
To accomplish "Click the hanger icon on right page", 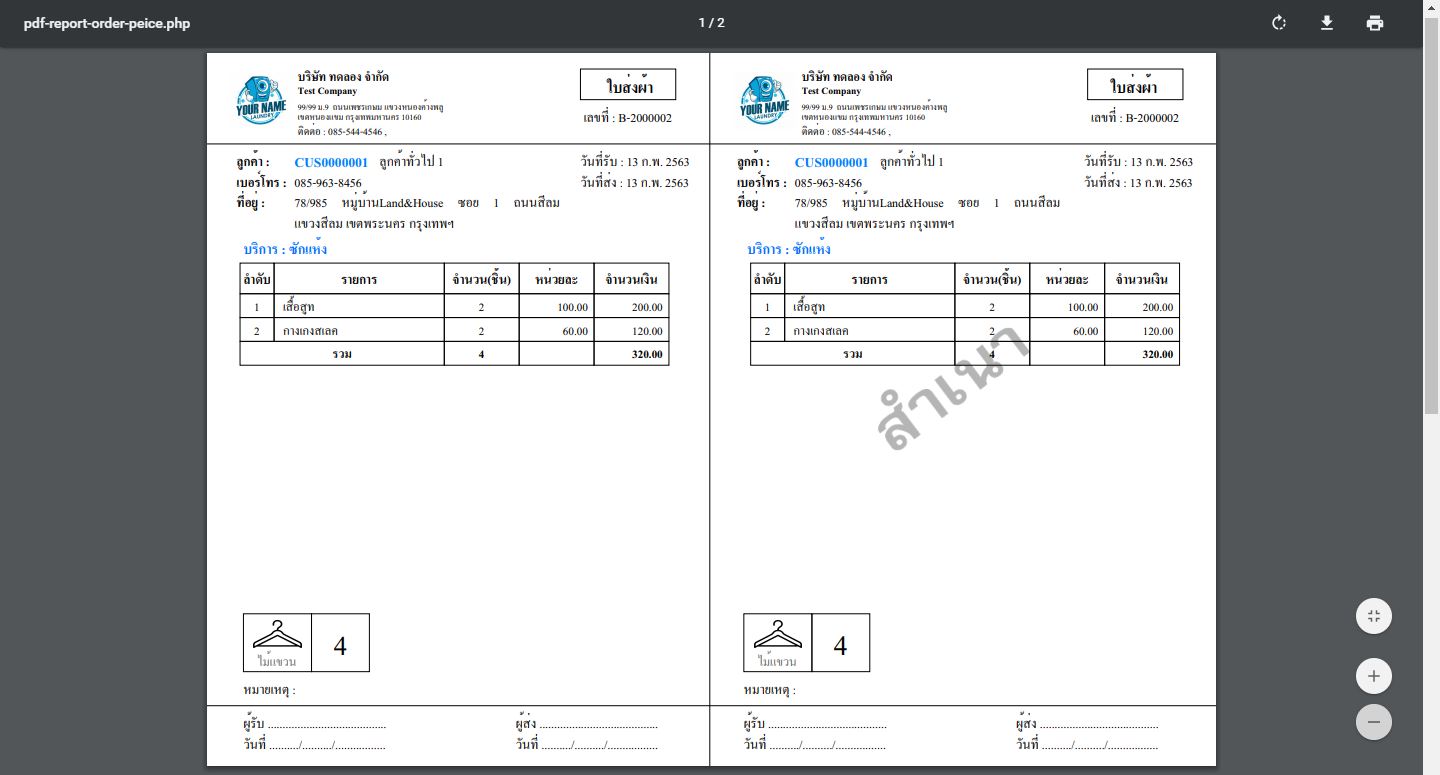I will coord(777,636).
